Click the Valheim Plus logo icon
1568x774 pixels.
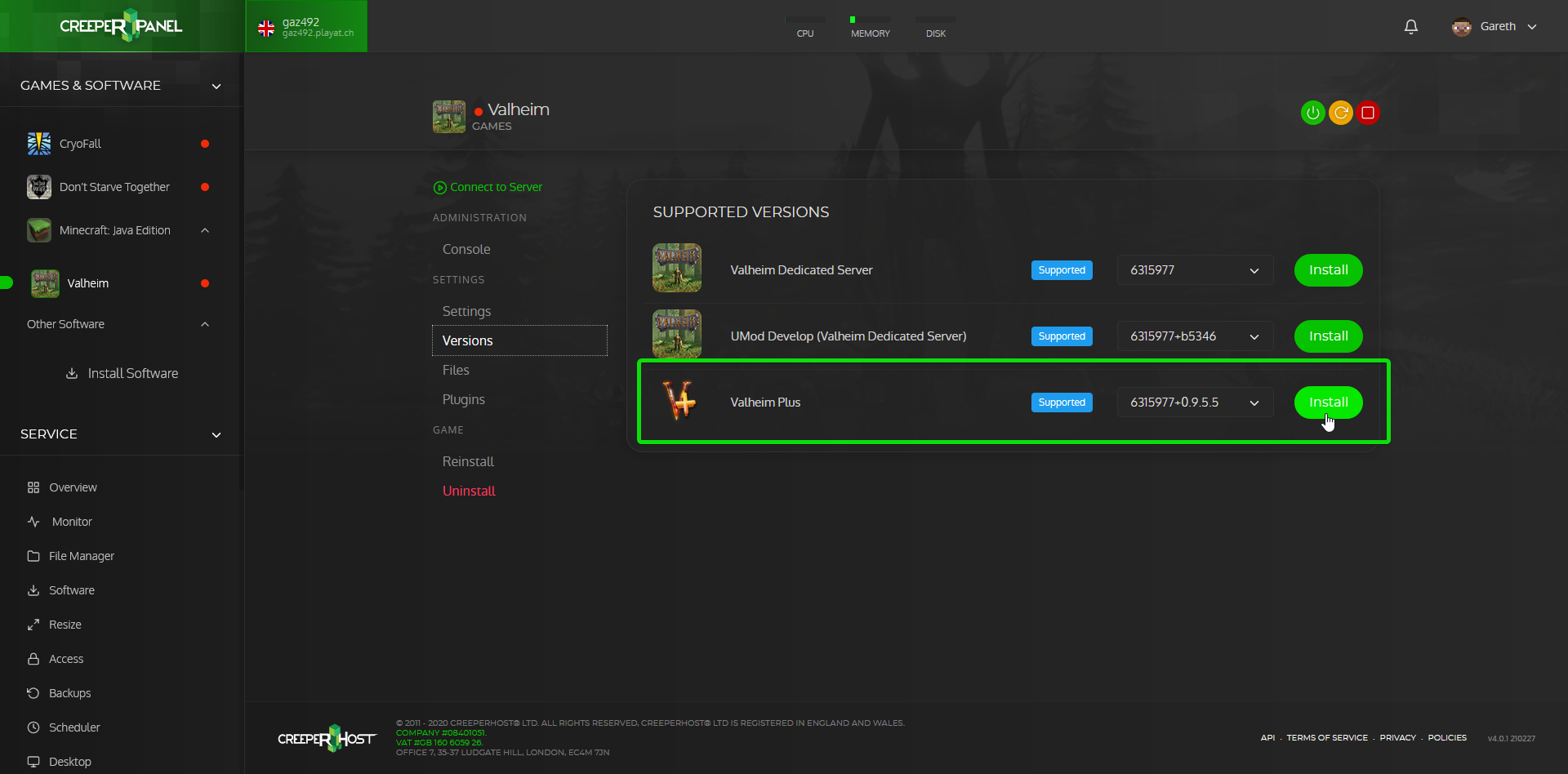(x=679, y=401)
